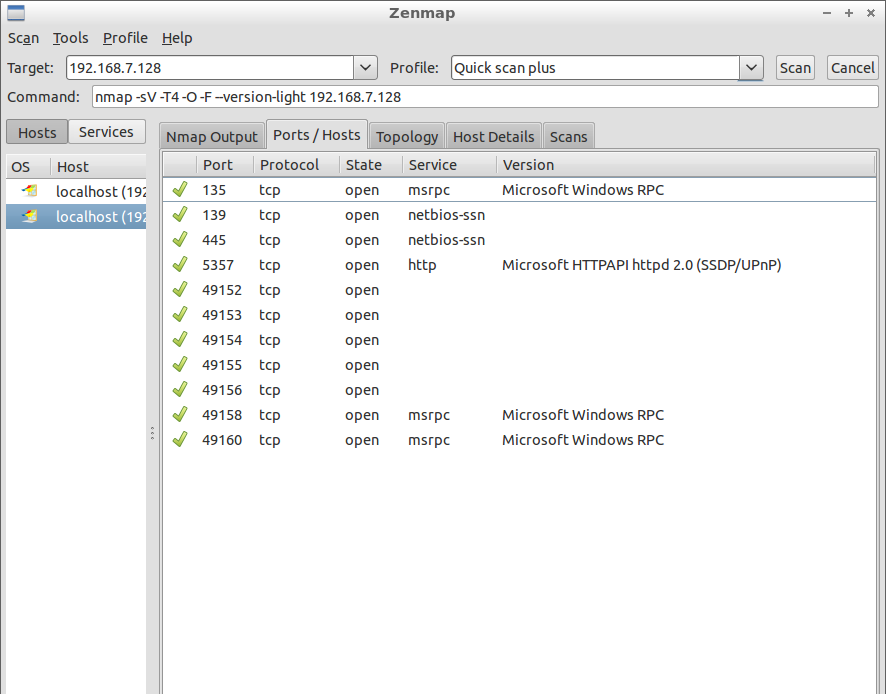Click the port number 49152 cell

tap(222, 290)
